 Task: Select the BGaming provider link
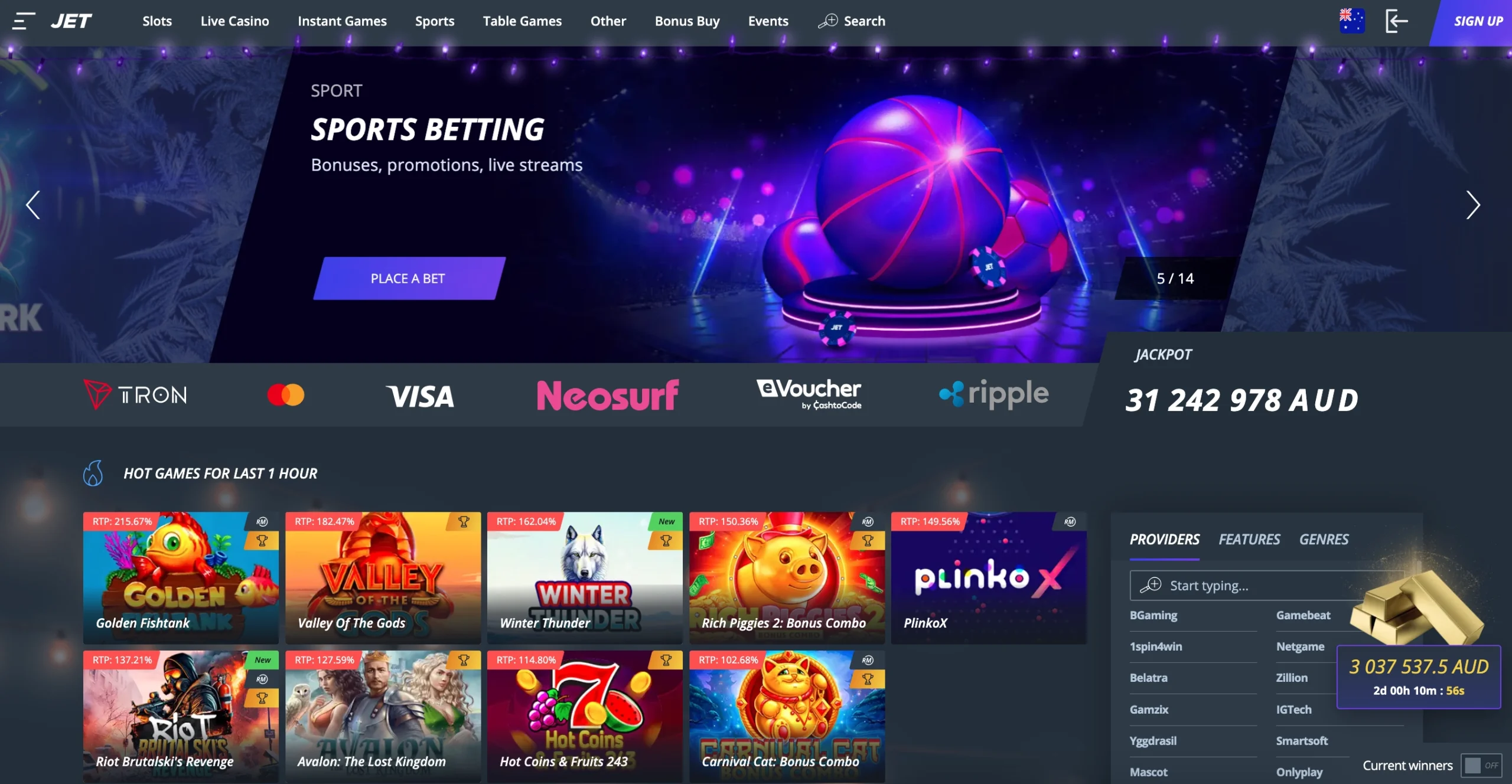1153,615
